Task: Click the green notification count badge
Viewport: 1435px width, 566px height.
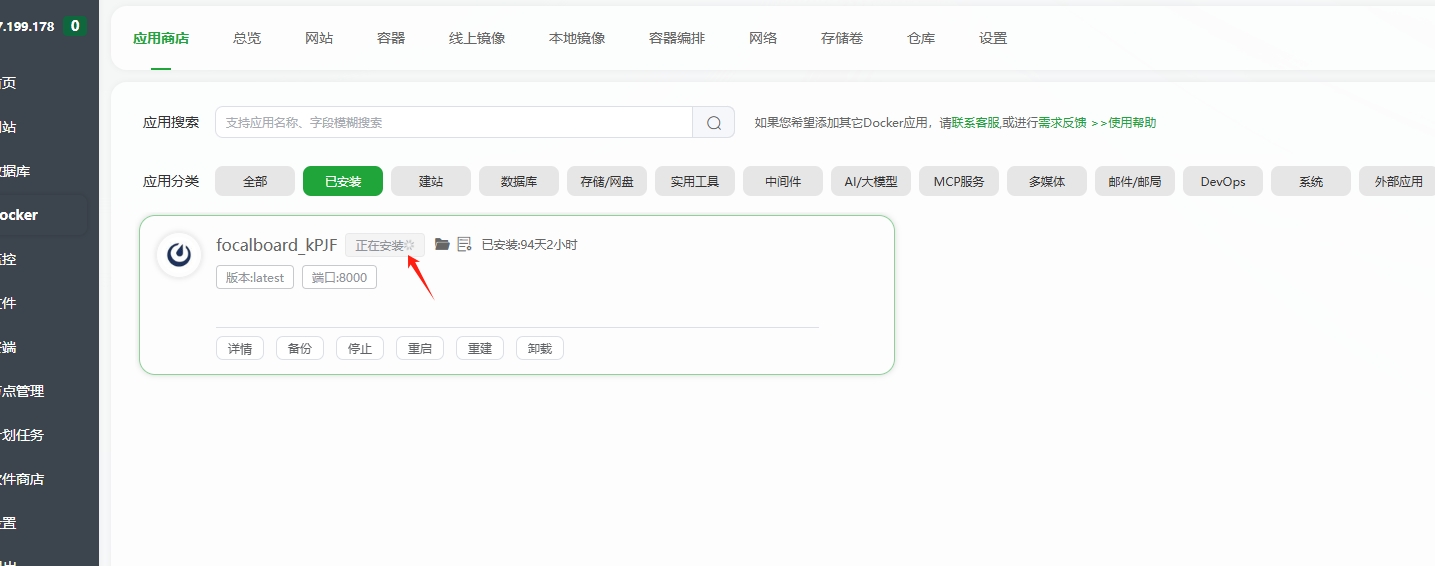Action: pos(74,26)
